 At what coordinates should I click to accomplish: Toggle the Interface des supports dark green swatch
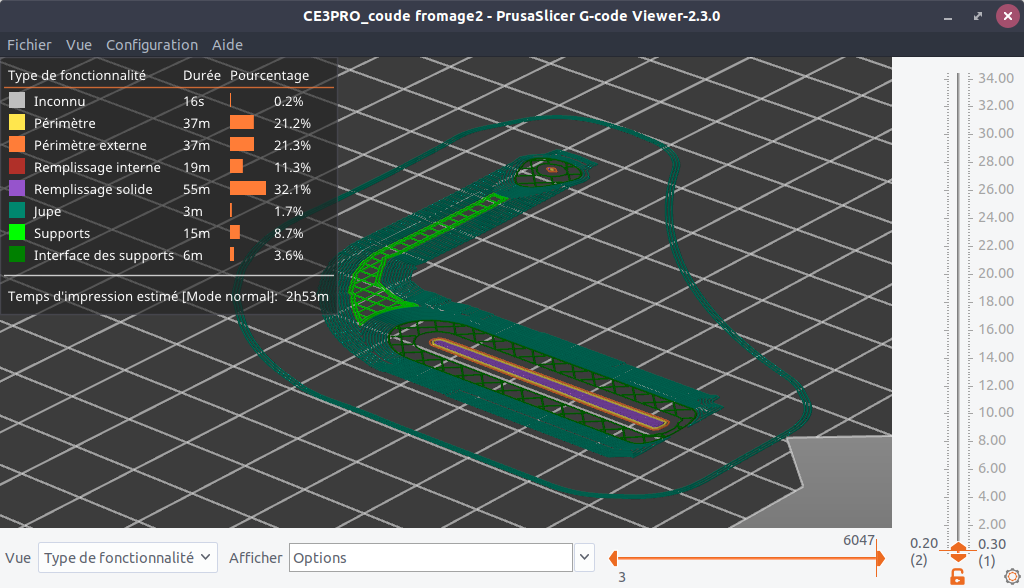coord(17,255)
